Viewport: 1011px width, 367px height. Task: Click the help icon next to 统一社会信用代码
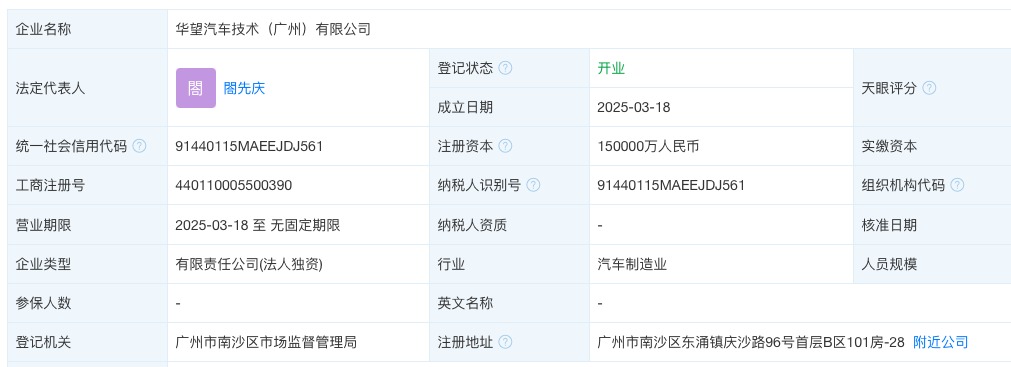tap(139, 146)
